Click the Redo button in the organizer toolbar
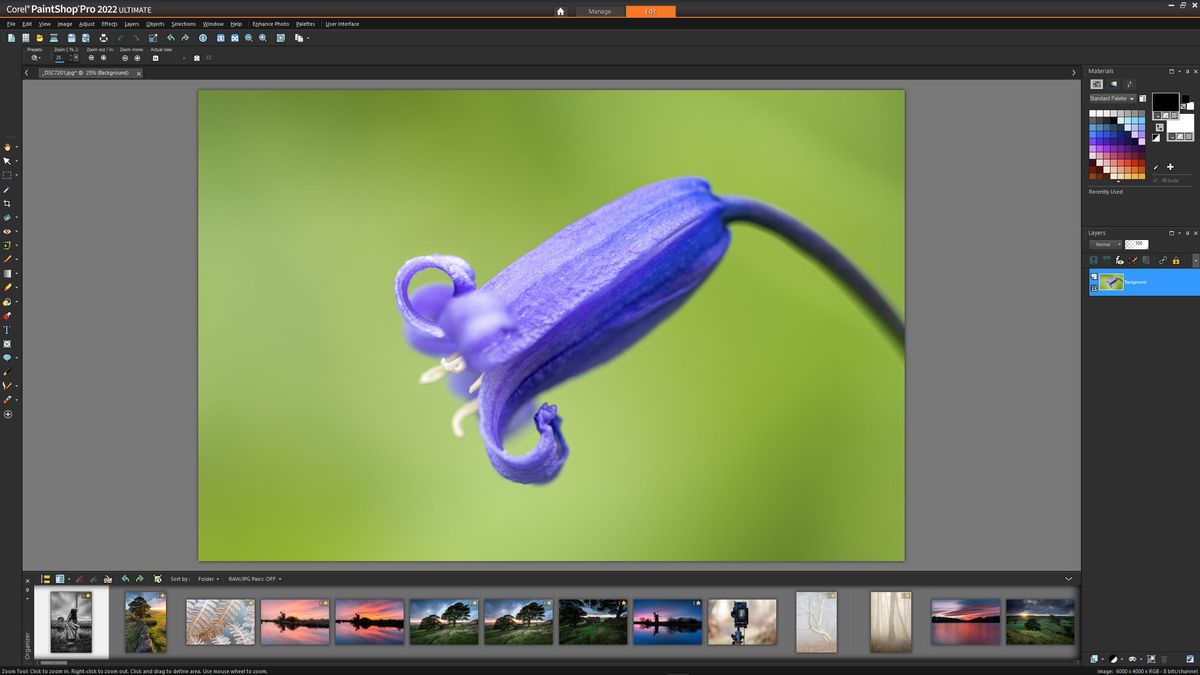Screen dimensions: 1200x675 [x=140, y=578]
